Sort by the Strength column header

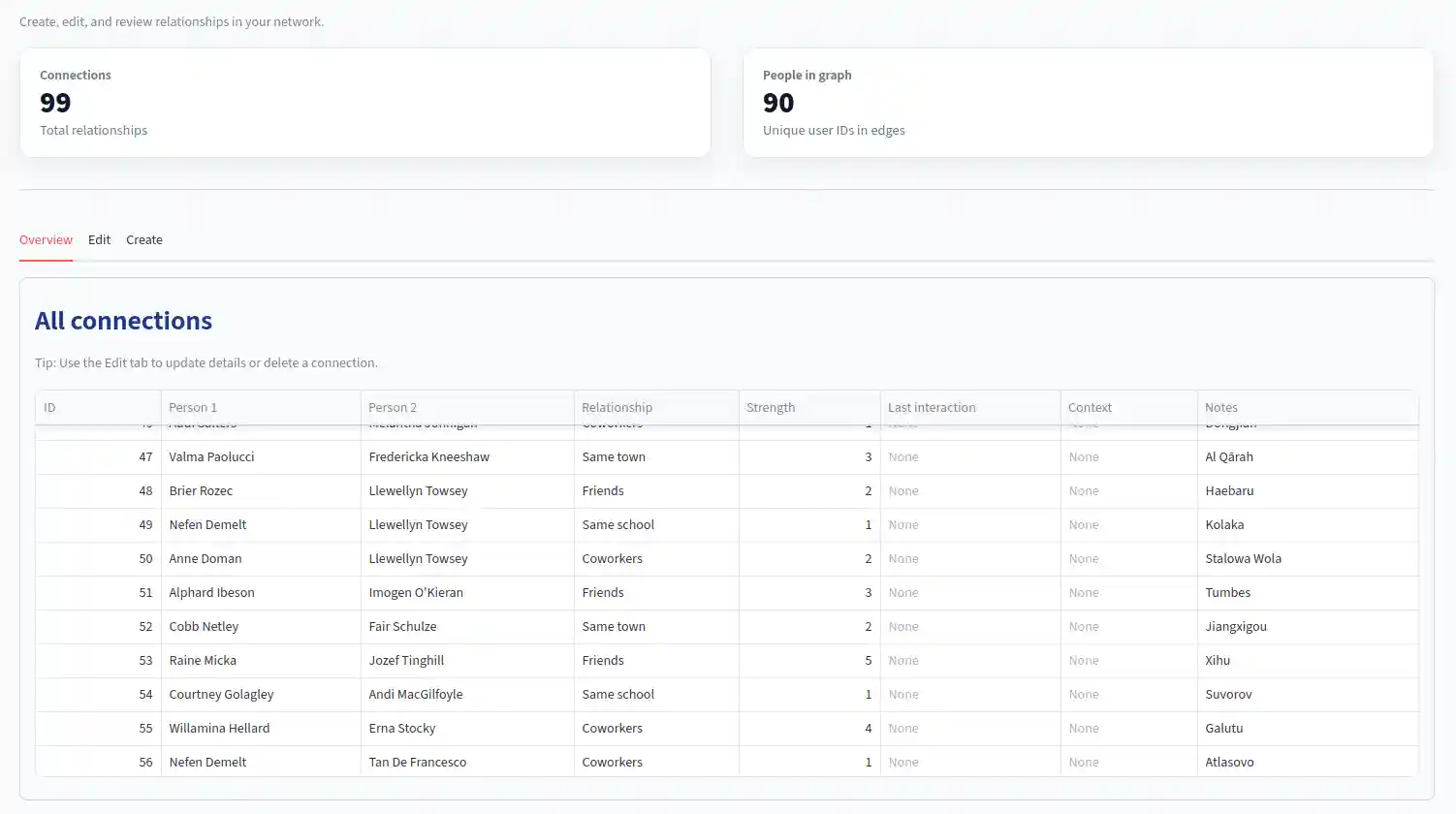click(808, 408)
